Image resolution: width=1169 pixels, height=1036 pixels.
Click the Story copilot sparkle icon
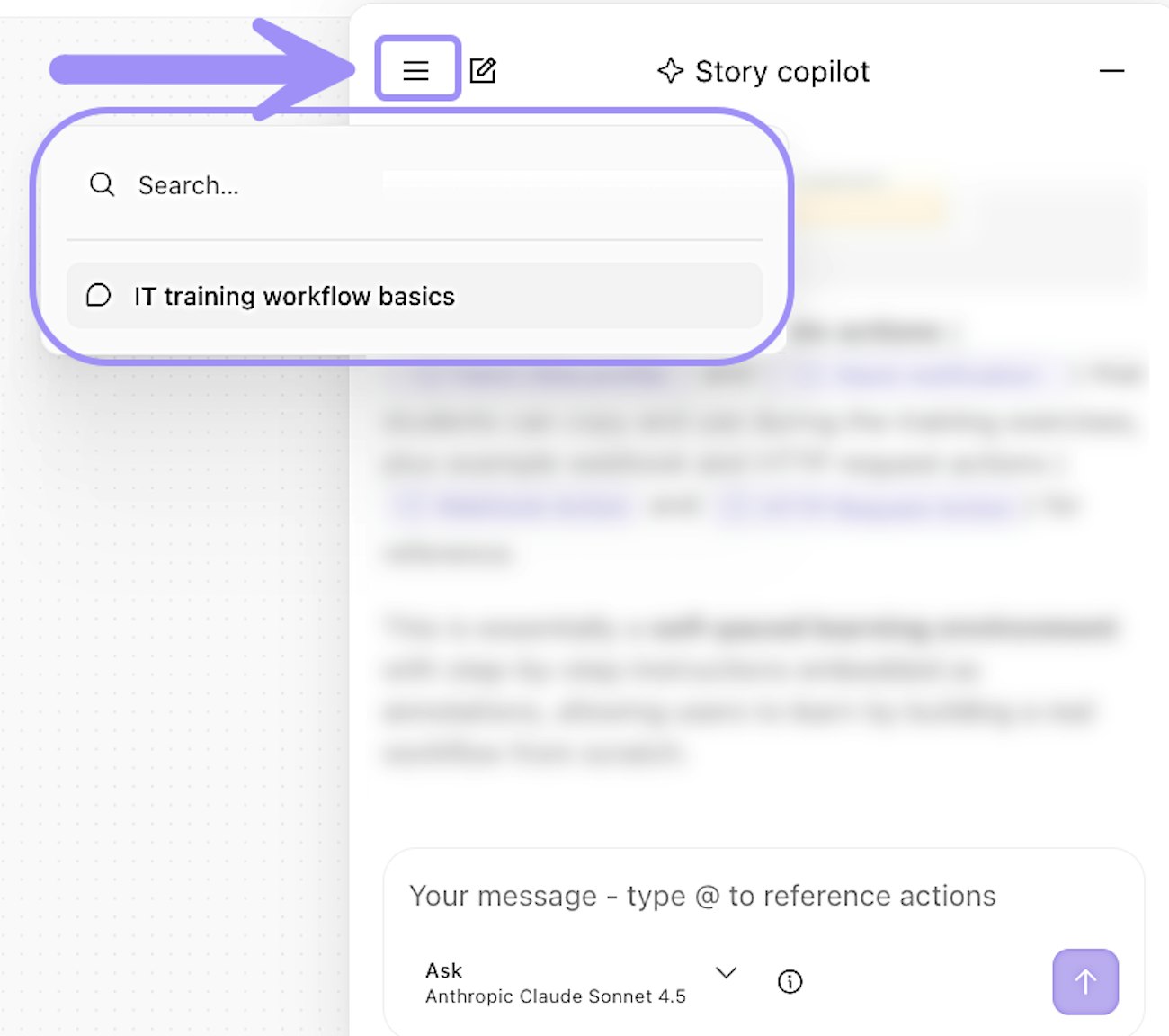click(x=670, y=70)
